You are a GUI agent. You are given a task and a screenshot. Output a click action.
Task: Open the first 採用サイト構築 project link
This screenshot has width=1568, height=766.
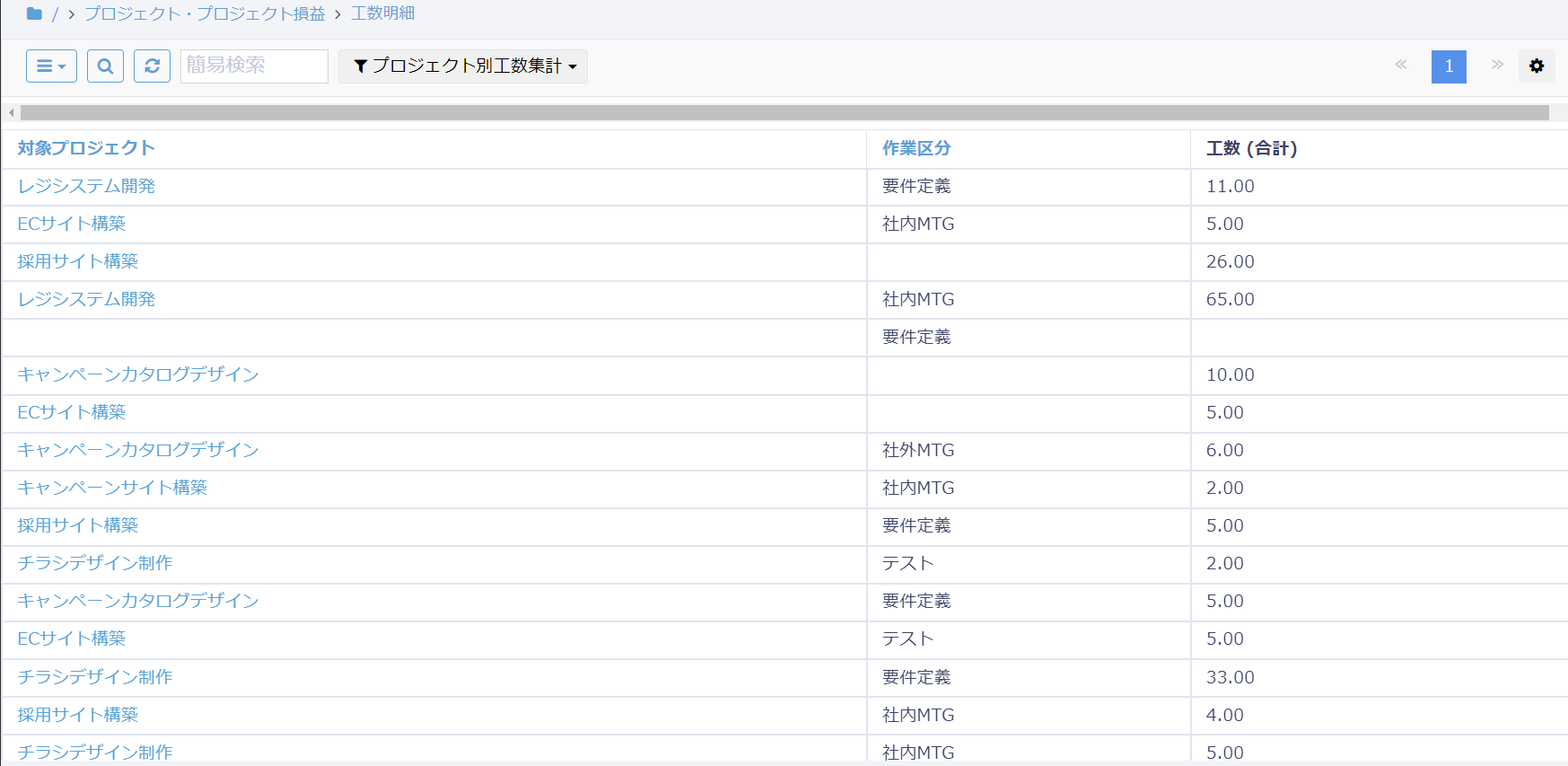[x=78, y=261]
